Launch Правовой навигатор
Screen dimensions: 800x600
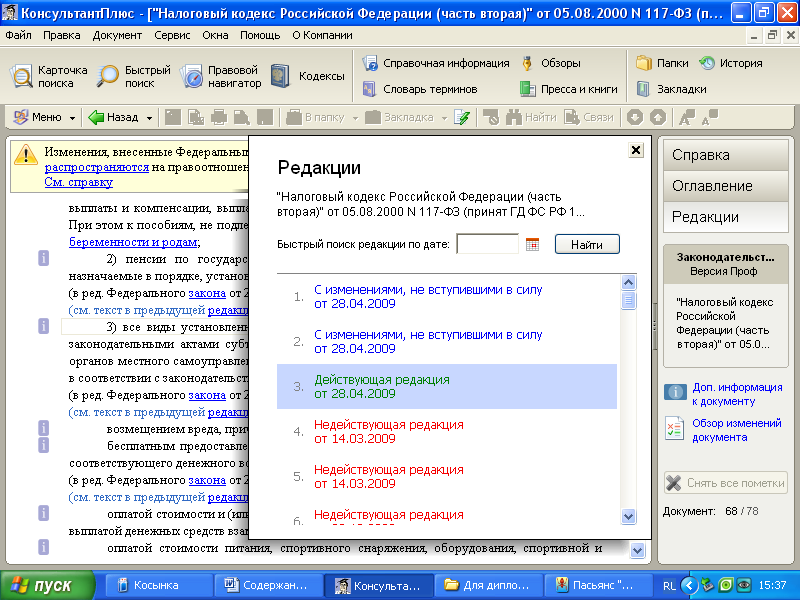point(220,77)
